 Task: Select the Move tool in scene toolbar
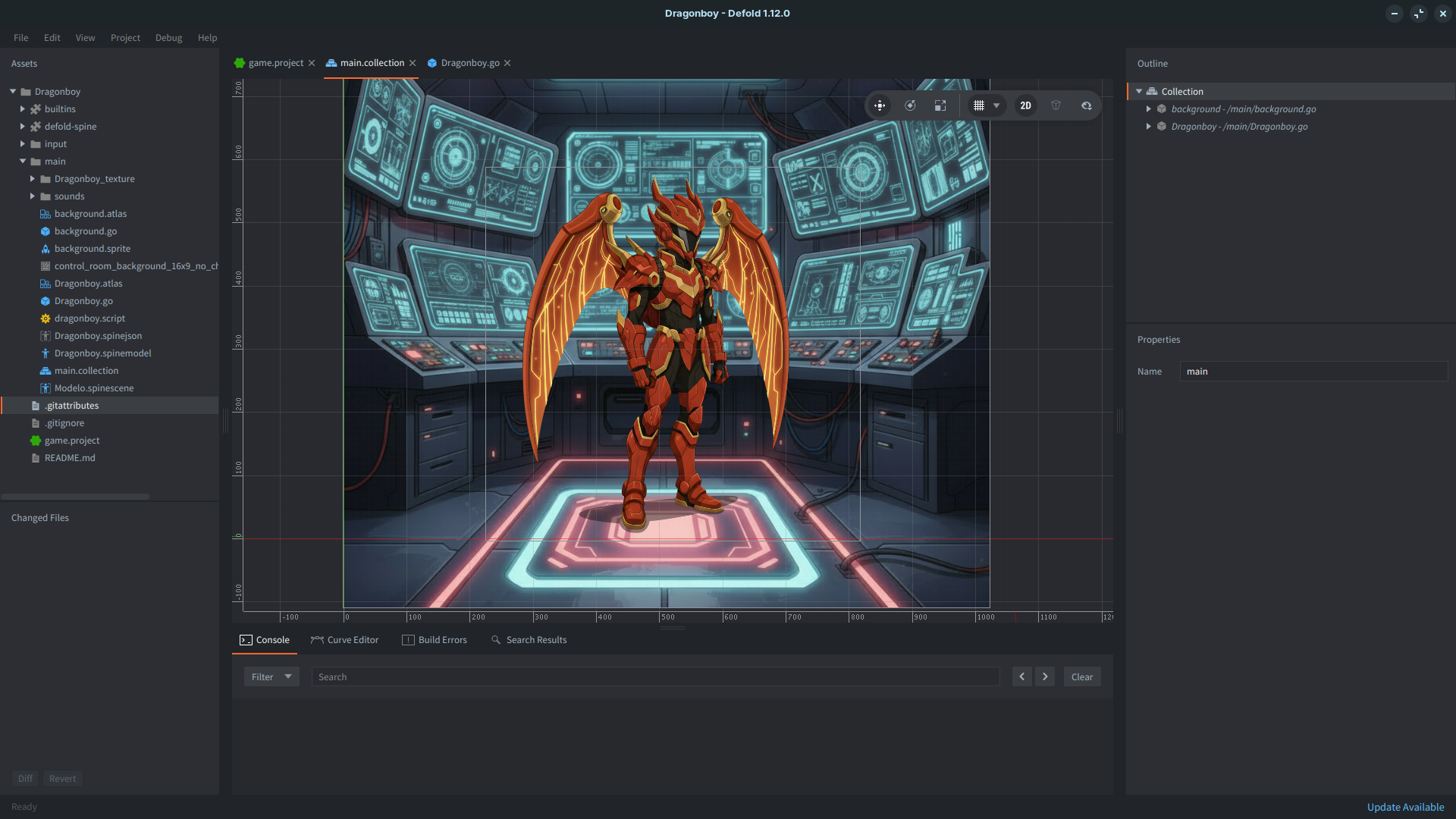(x=880, y=105)
